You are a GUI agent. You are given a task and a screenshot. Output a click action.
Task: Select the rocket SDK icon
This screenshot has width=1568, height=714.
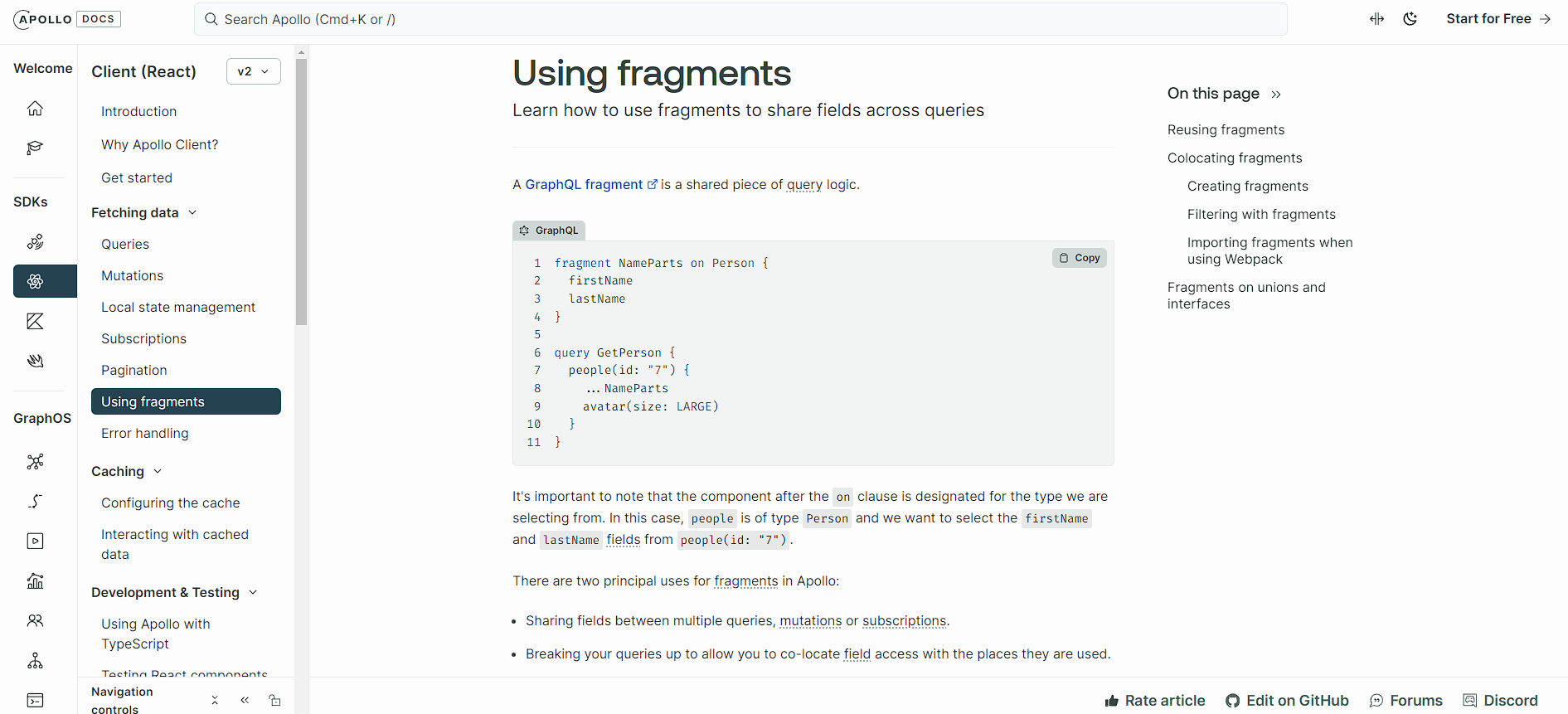tap(35, 242)
